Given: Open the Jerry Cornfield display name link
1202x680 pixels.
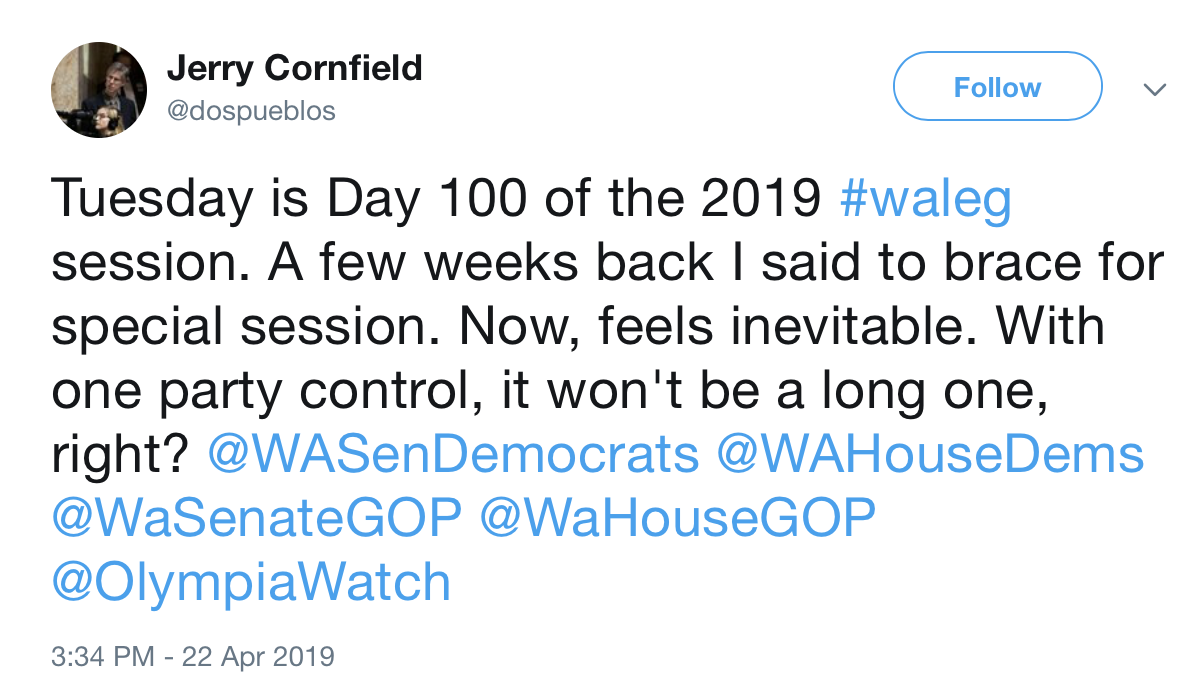Looking at the screenshot, I should (x=294, y=68).
